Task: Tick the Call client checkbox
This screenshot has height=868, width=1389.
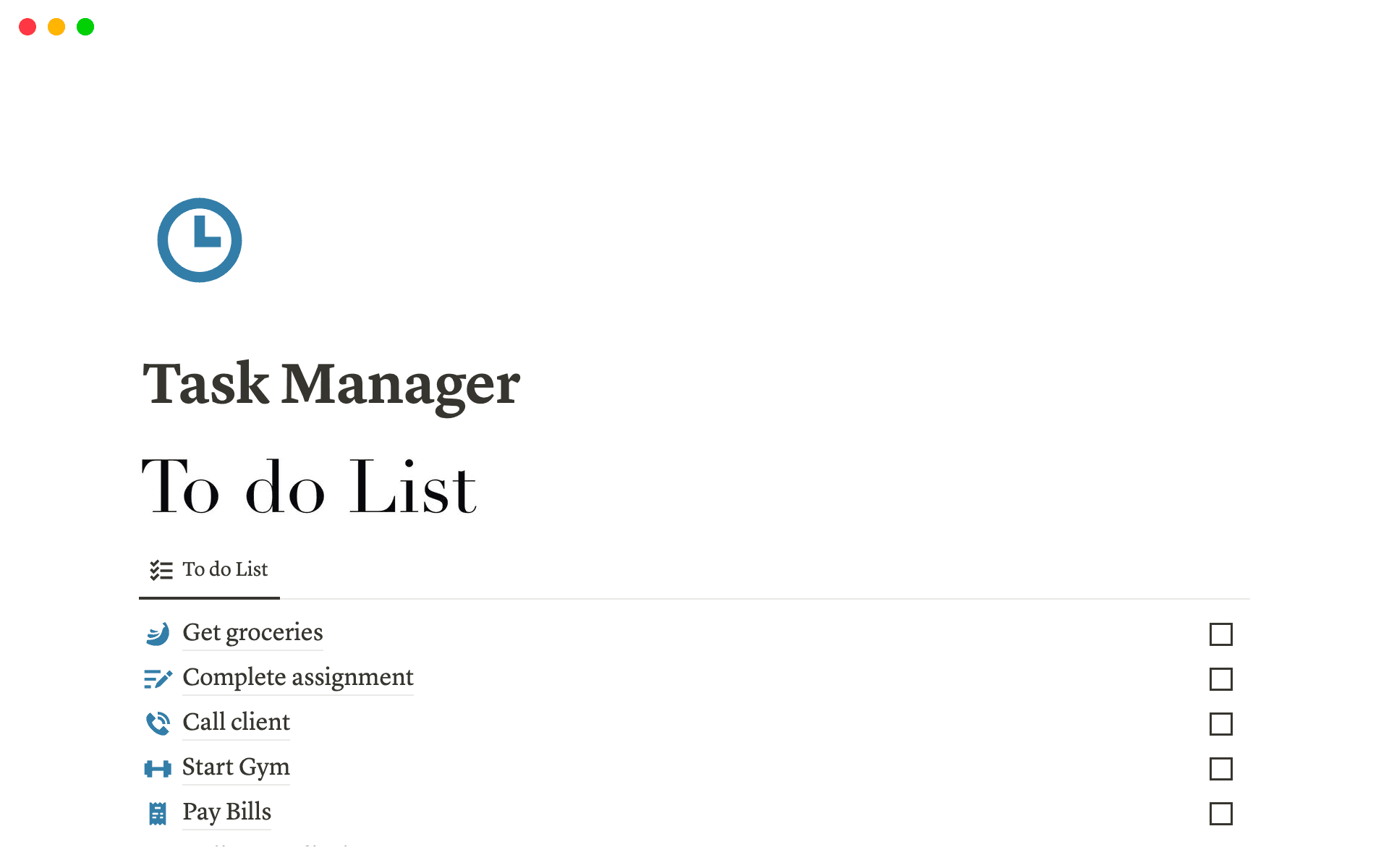Action: [x=1221, y=724]
